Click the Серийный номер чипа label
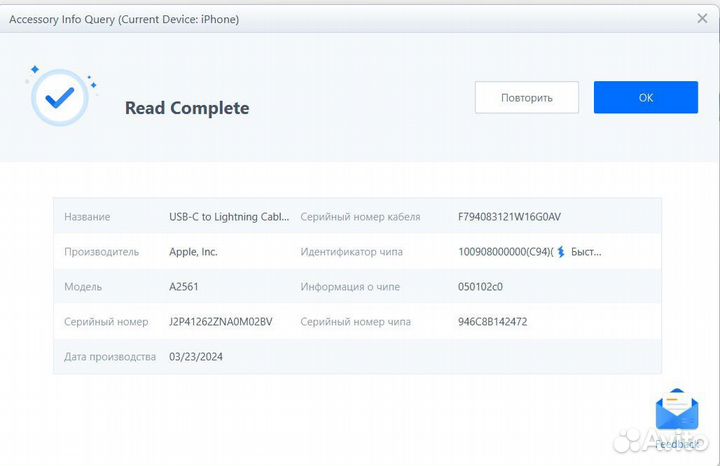 pos(356,322)
